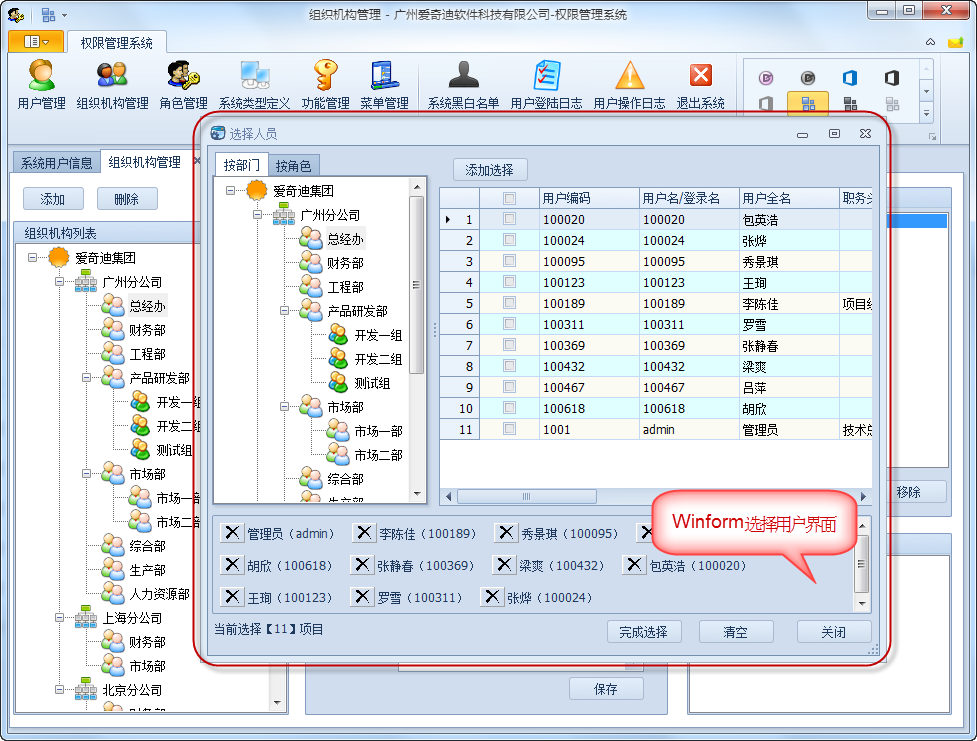Viewport: 977px width, 741px height.
Task: Check the row for 包英浩
Action: pos(510,219)
